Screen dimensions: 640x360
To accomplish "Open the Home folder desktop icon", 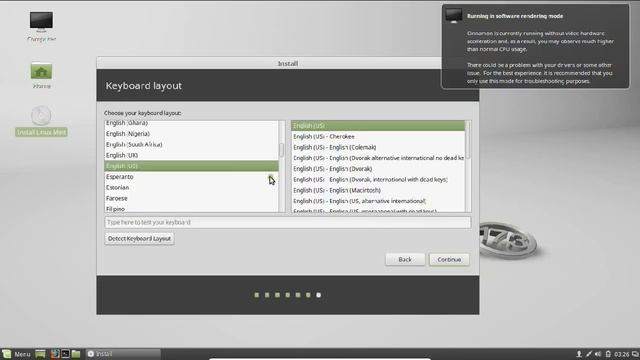I will click(x=41, y=75).
